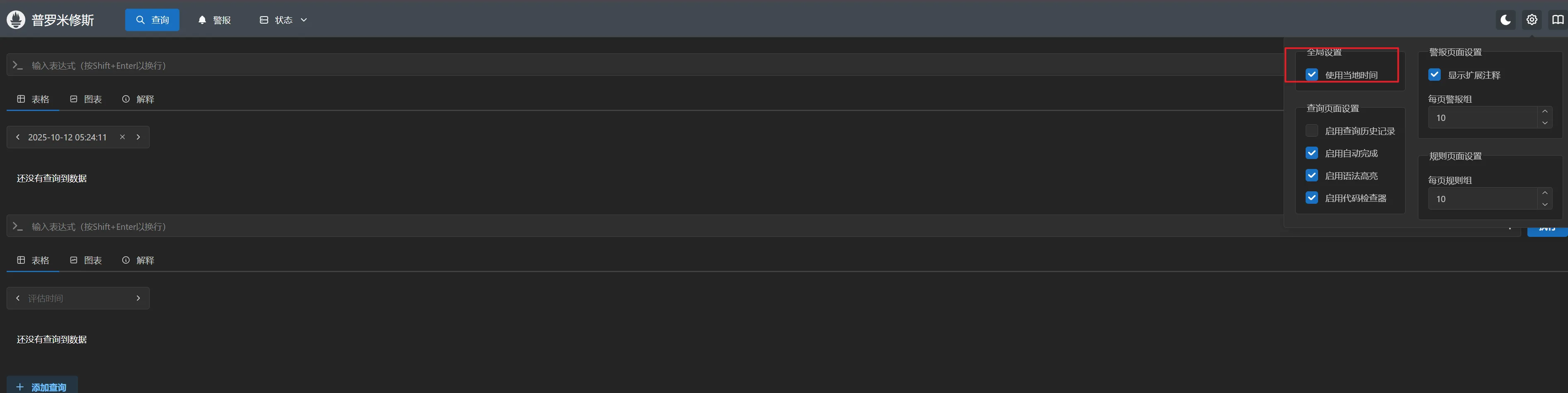Uncheck 显示扩展注释 option
1568x393 pixels.
click(x=1435, y=75)
